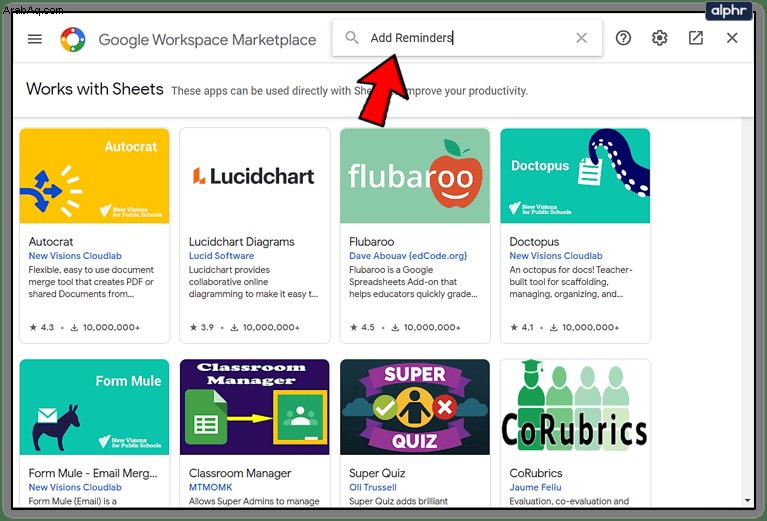Open Marketplace in a new window
The height and width of the screenshot is (521, 767).
point(696,38)
